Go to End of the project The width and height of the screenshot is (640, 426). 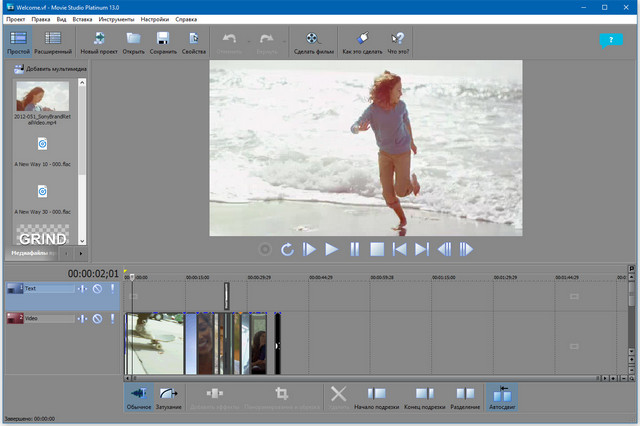click(422, 249)
